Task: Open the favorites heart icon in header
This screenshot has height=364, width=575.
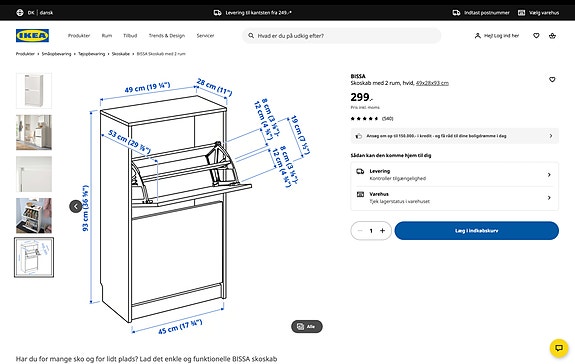Action: click(x=536, y=36)
